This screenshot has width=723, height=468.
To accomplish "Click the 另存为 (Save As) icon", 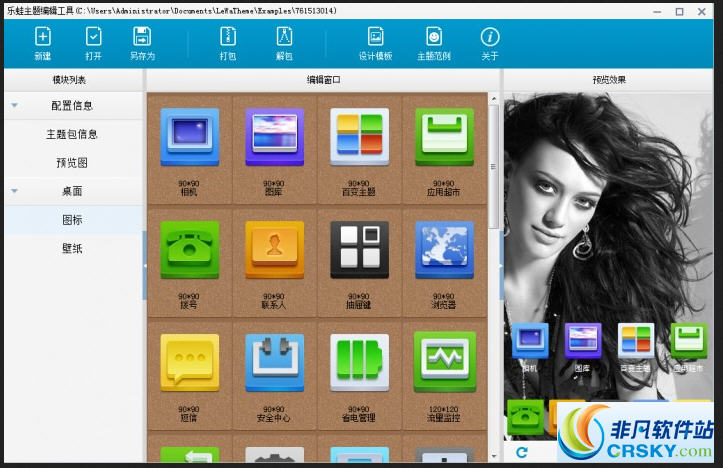I will tap(142, 43).
